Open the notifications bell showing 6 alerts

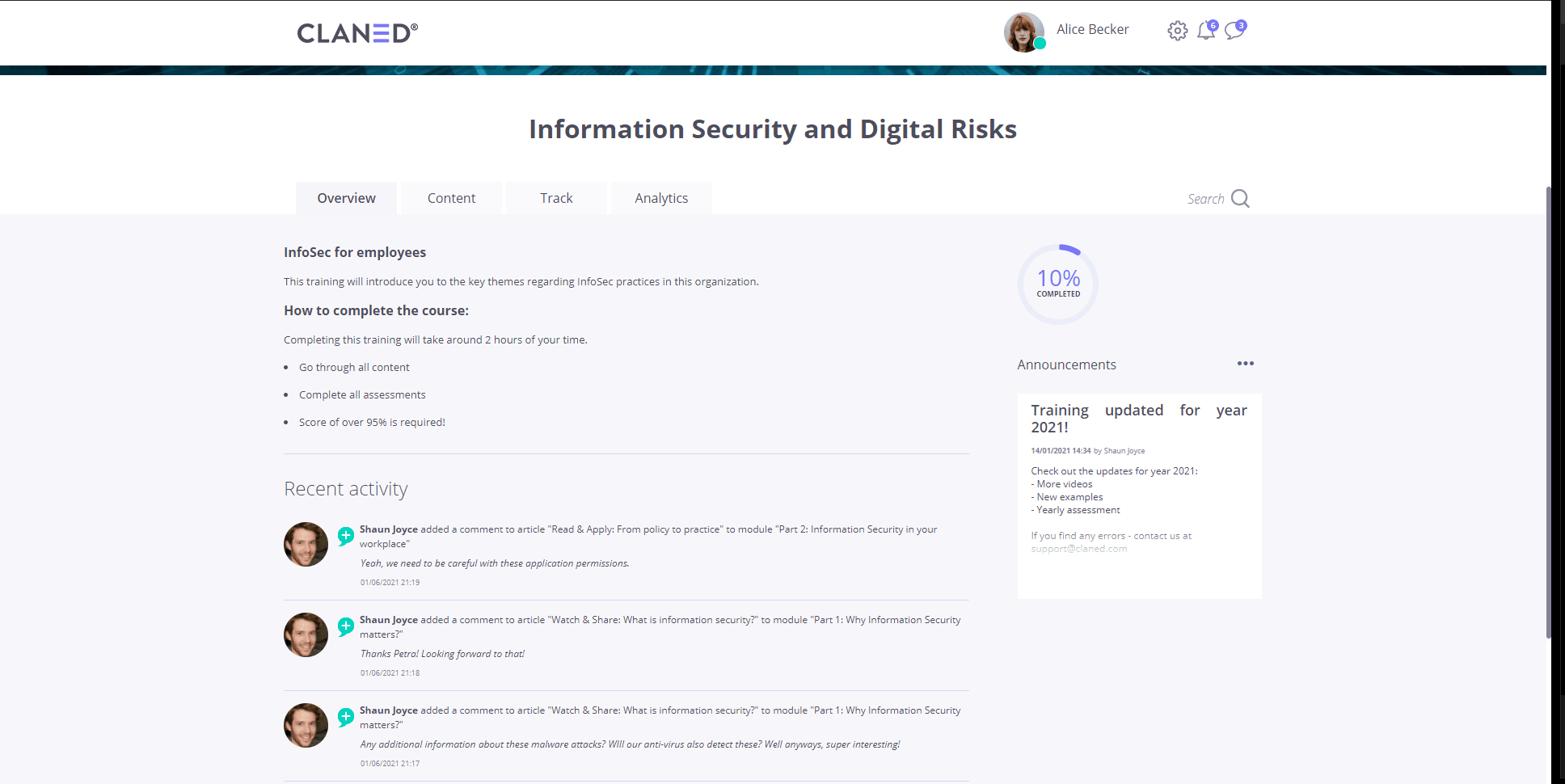pos(1205,31)
